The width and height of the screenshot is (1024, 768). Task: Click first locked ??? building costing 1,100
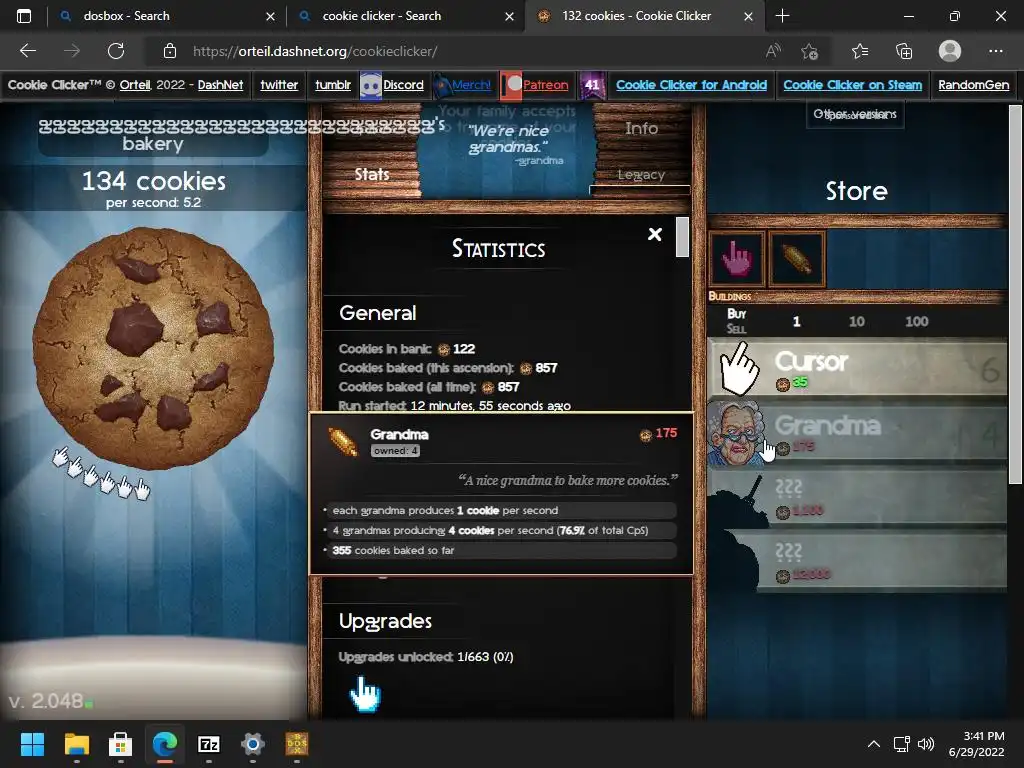857,498
